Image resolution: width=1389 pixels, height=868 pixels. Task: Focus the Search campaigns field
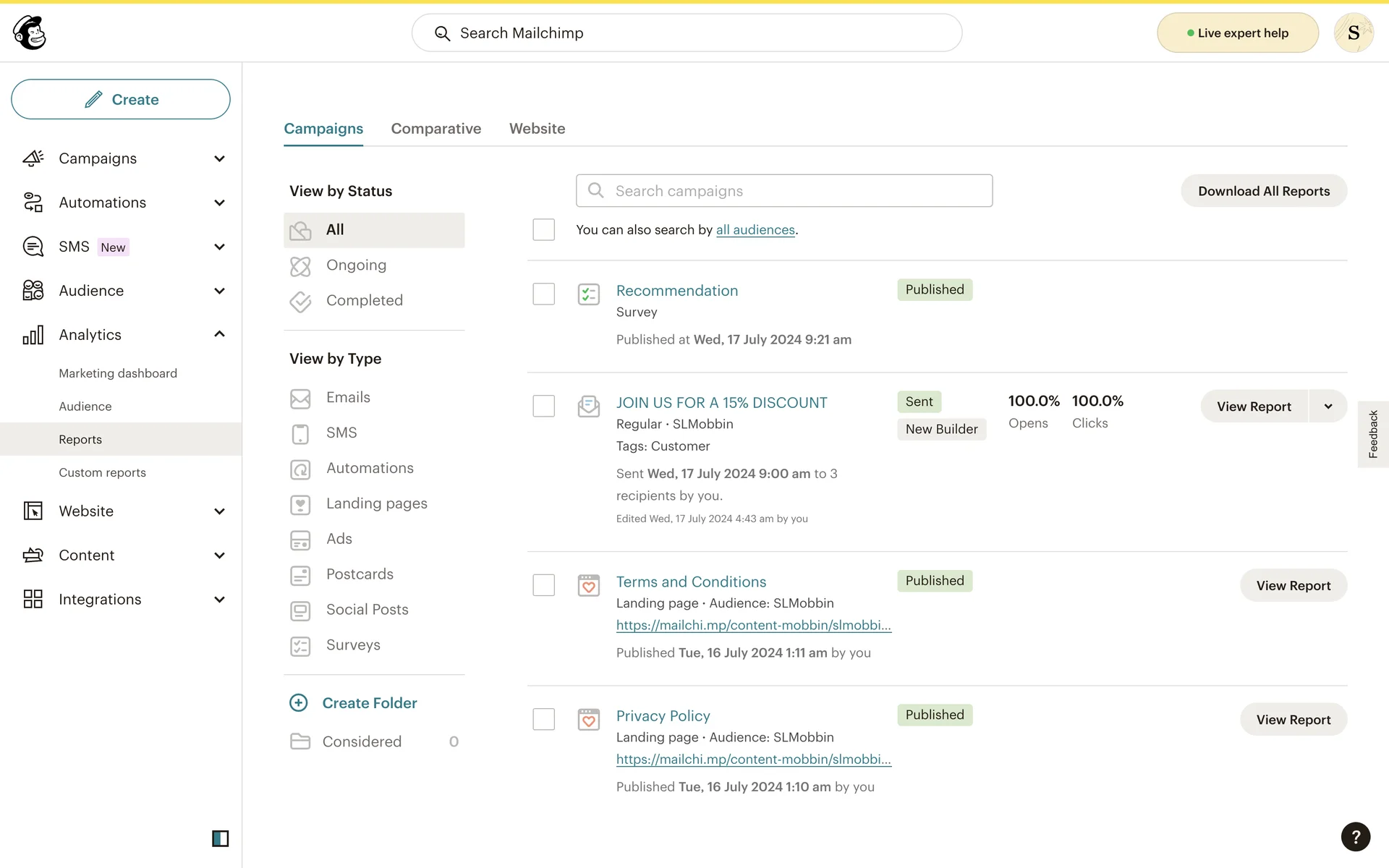point(784,191)
